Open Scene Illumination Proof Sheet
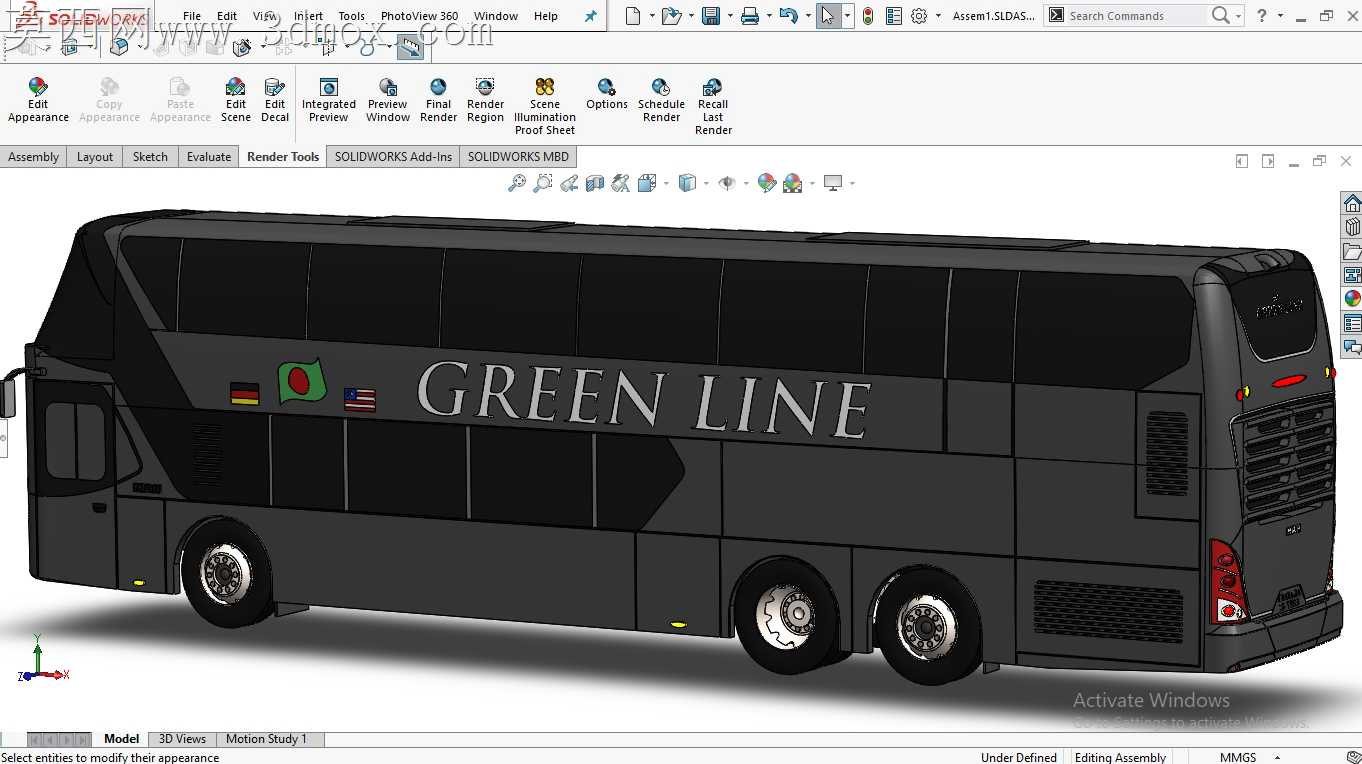This screenshot has width=1362, height=764. click(545, 106)
